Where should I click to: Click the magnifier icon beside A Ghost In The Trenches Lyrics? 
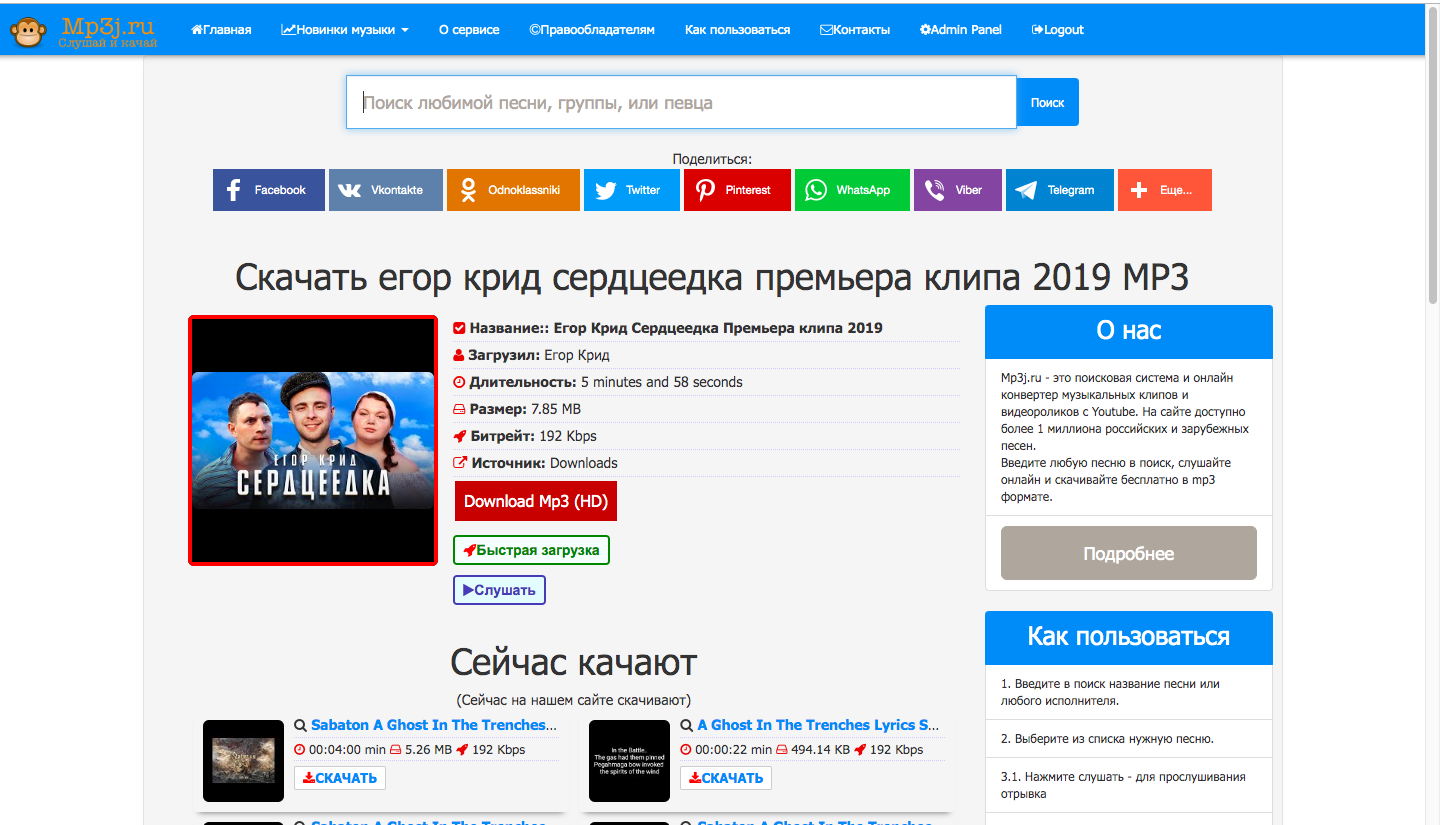686,726
